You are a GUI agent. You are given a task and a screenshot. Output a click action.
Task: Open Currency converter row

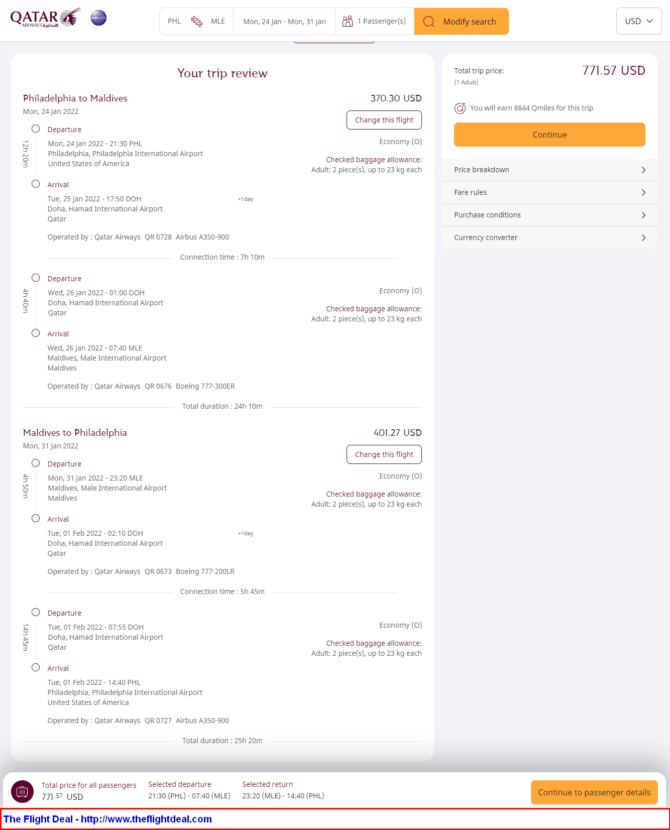coord(549,238)
